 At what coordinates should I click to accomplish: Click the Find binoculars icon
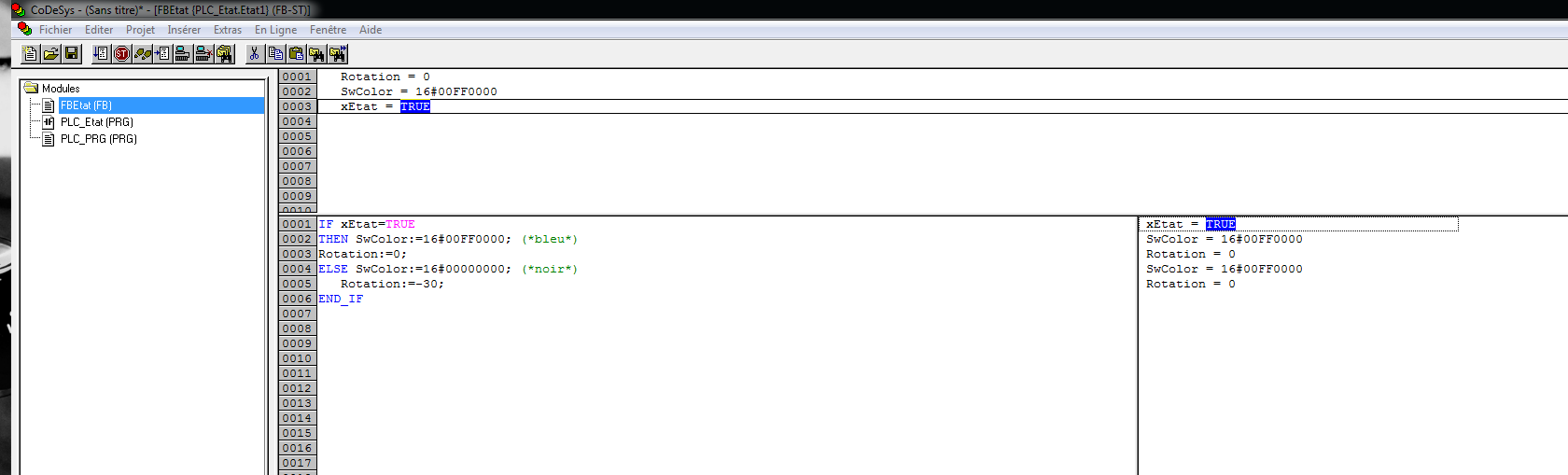click(x=316, y=53)
